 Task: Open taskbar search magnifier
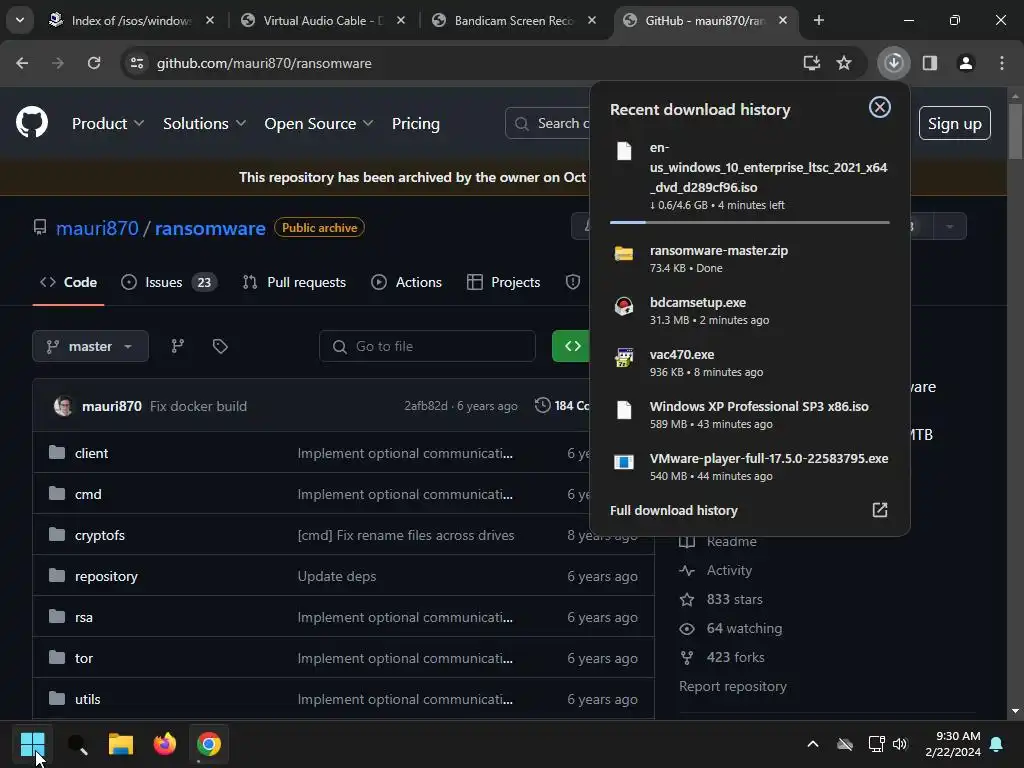coord(77,744)
